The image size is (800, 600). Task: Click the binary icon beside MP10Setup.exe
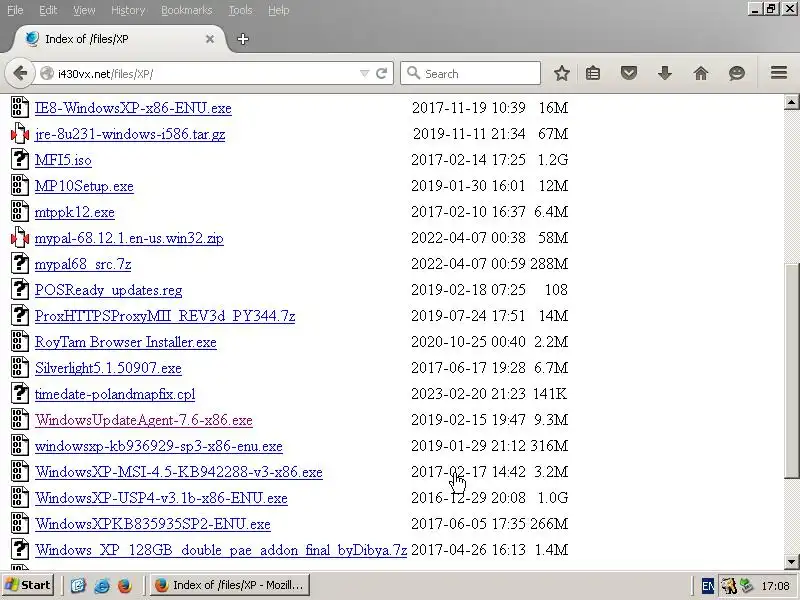pyautogui.click(x=19, y=185)
